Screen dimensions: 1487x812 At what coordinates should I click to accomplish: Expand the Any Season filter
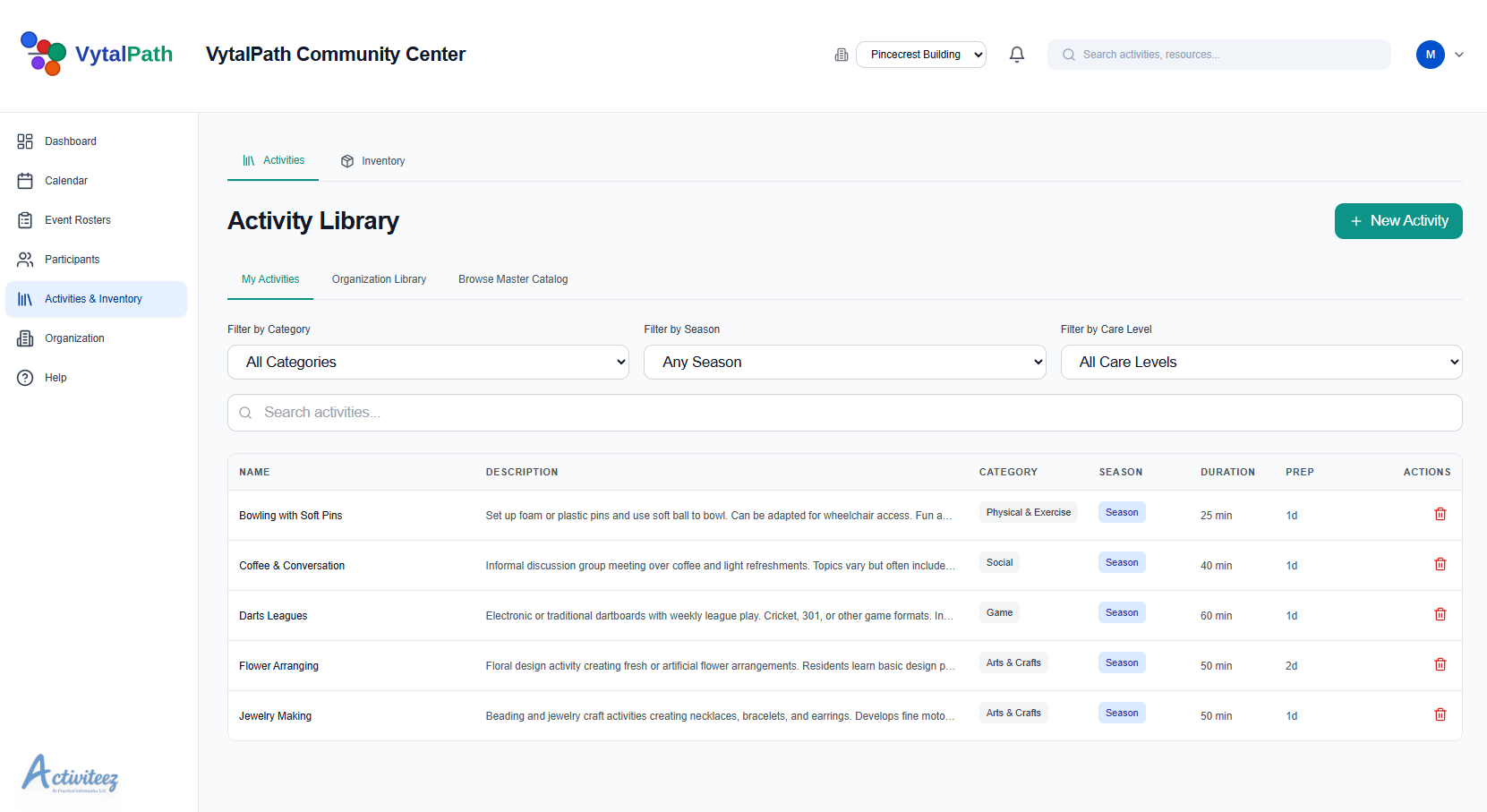tap(844, 362)
